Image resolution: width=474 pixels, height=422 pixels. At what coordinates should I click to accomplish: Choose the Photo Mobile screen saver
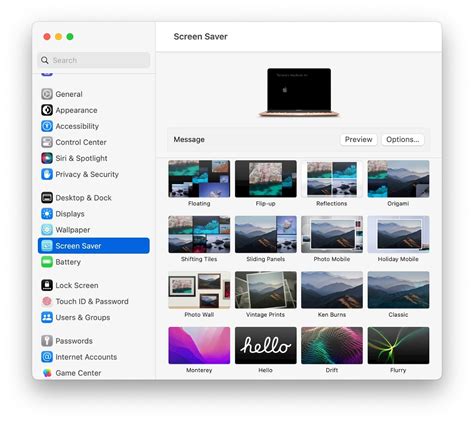[332, 234]
